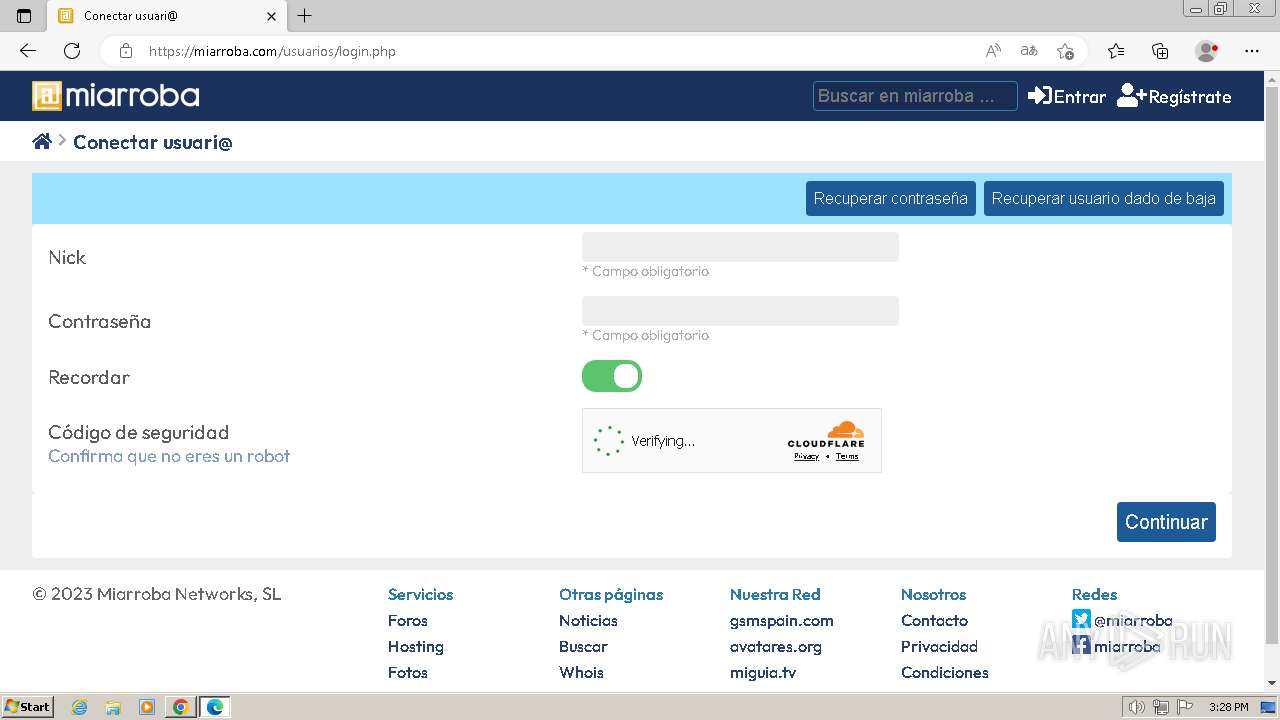Click the Twitter @miarroba icon
This screenshot has height=720, width=1280.
click(1081, 620)
